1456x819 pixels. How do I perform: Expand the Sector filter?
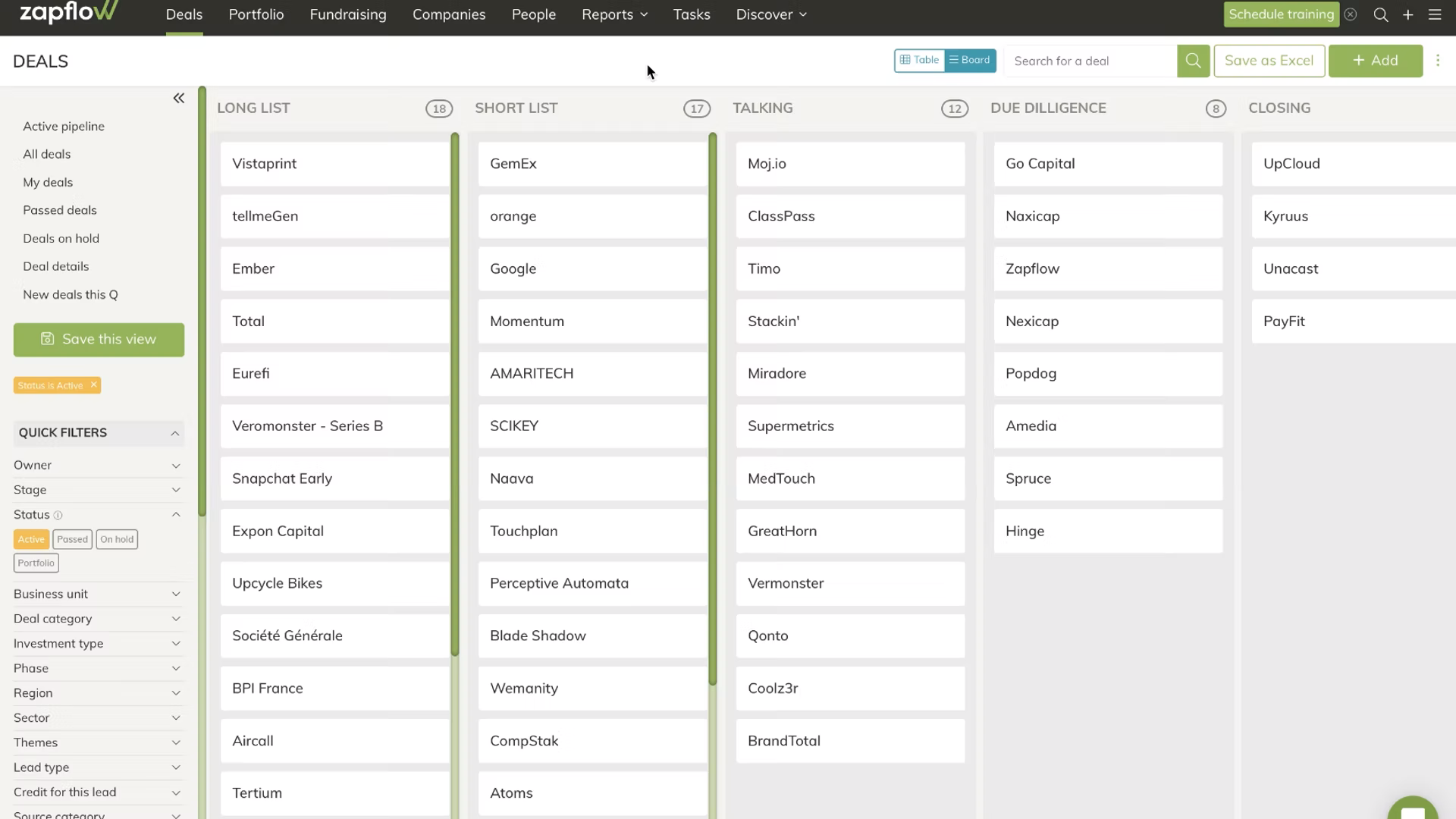pos(99,718)
